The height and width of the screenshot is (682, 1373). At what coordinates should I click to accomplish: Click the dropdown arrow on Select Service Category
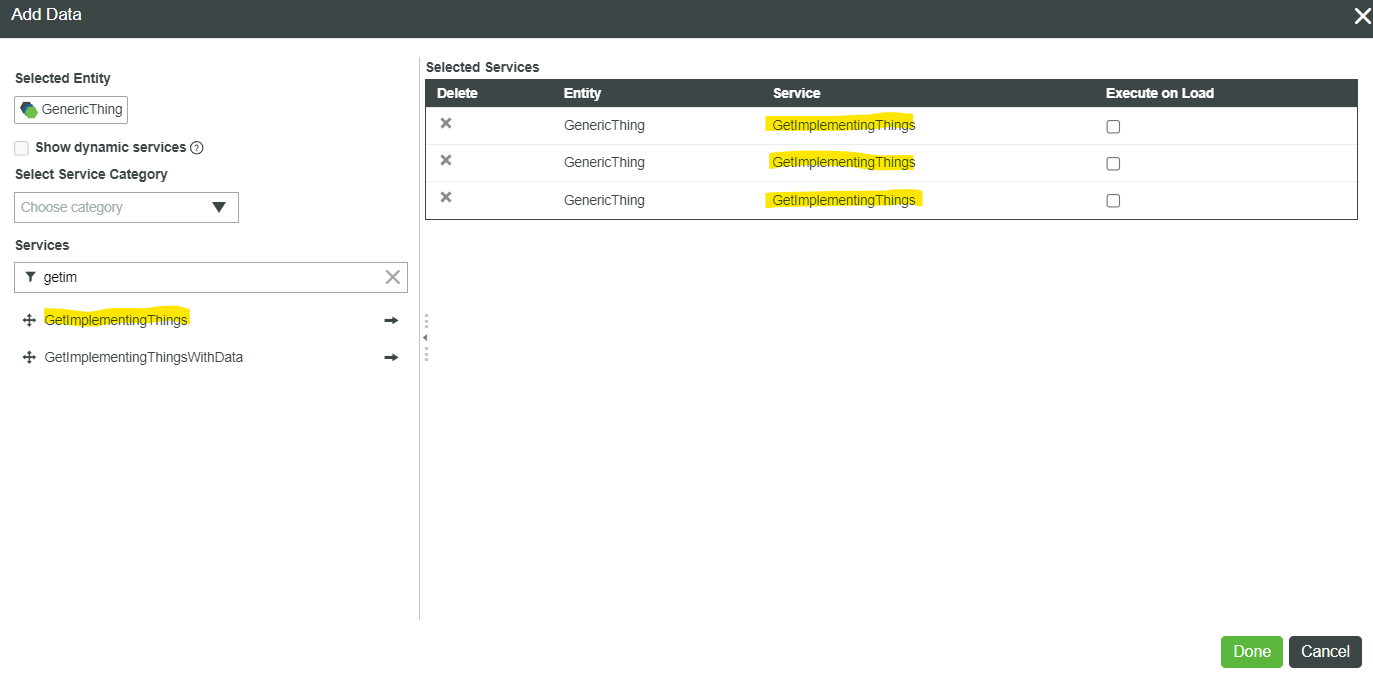click(219, 207)
